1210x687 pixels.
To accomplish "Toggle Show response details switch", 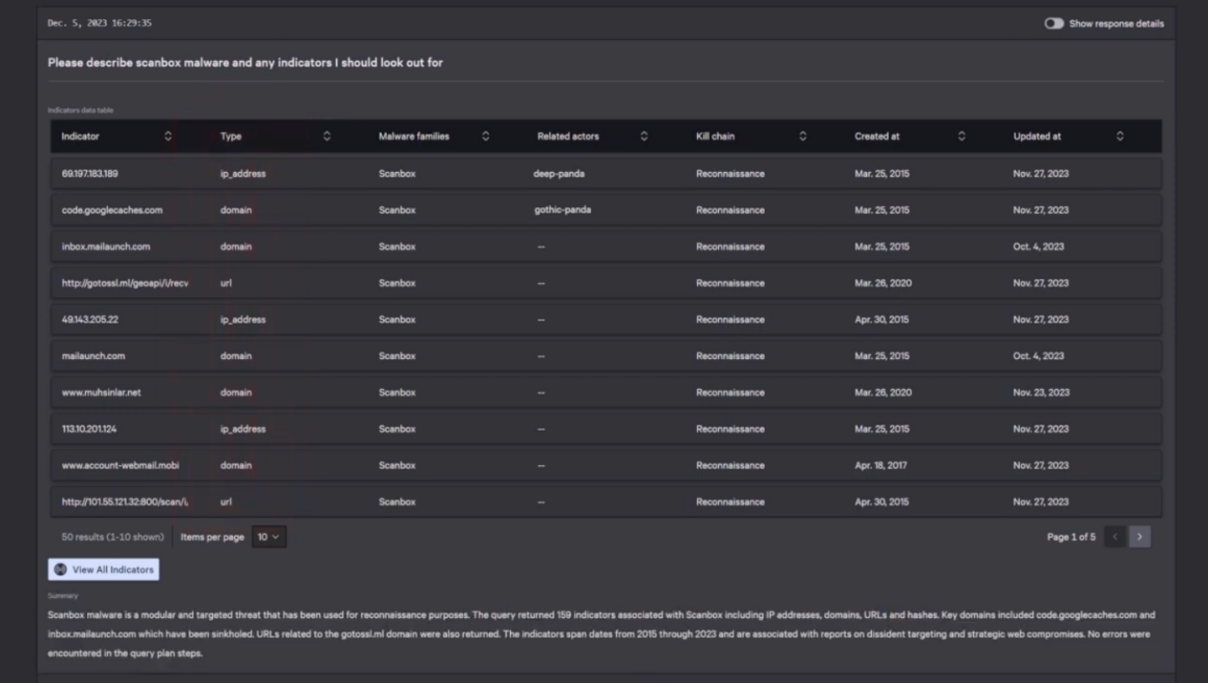I will (1054, 23).
